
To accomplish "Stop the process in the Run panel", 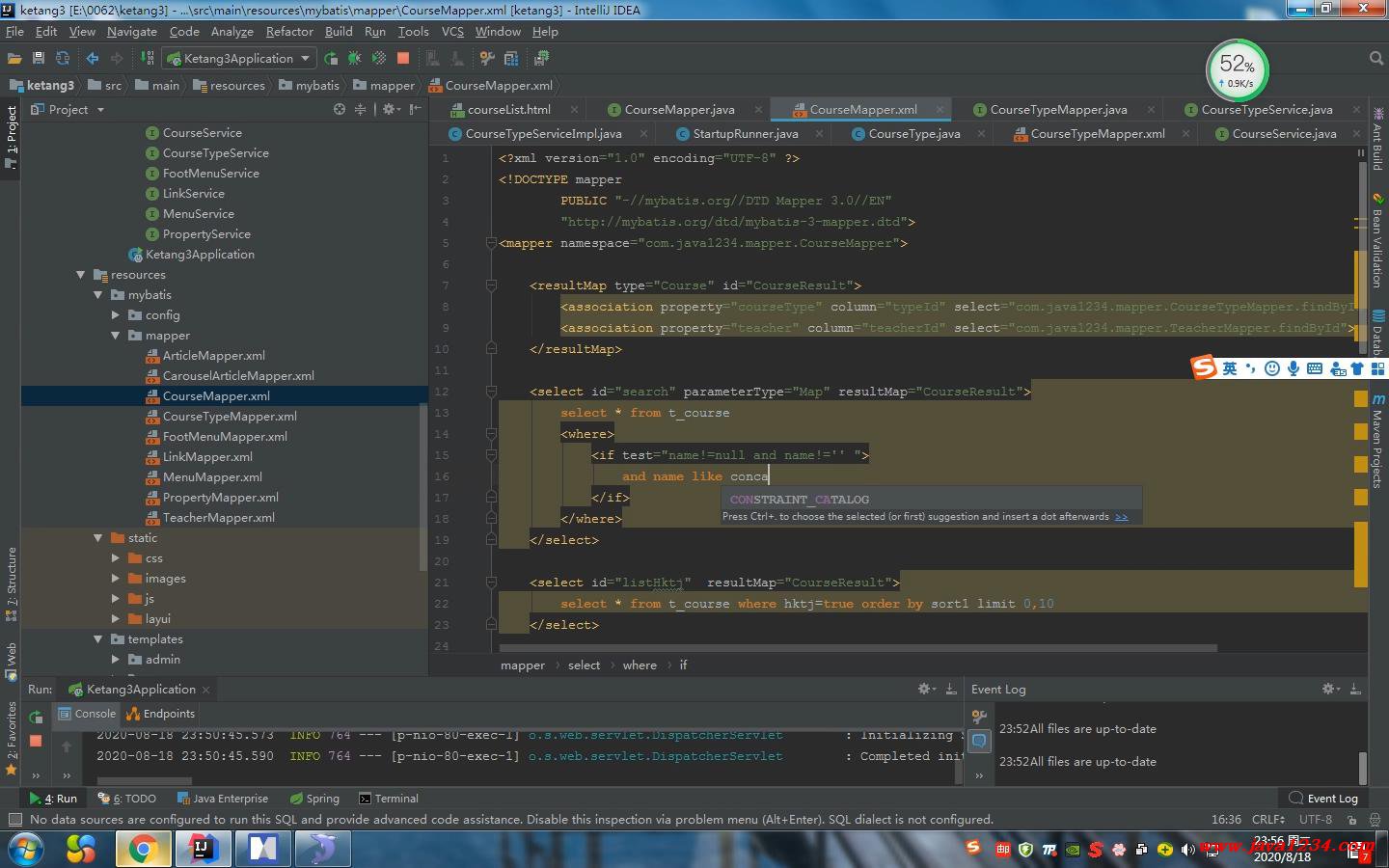I will (x=36, y=741).
